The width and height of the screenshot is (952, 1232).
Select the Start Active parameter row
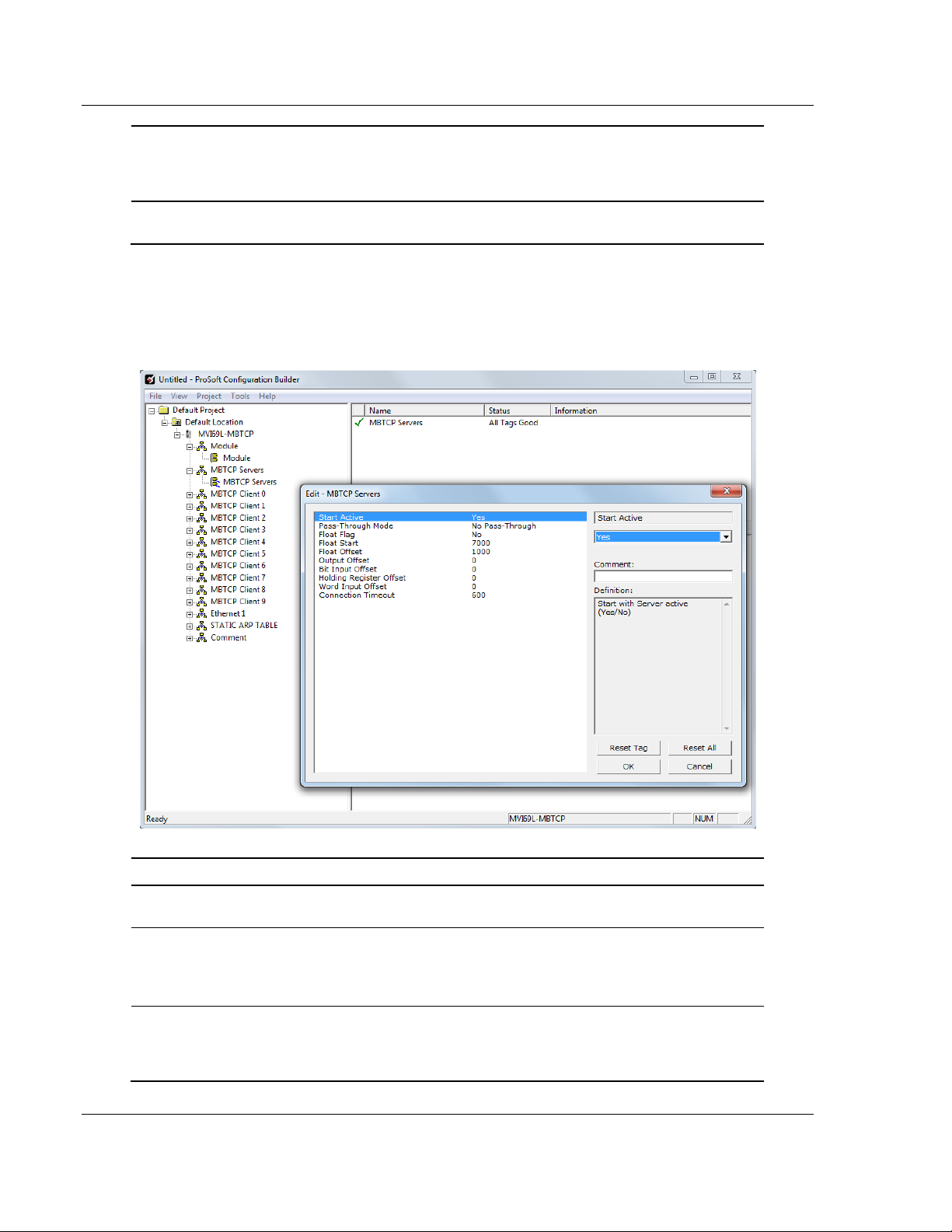click(x=451, y=517)
